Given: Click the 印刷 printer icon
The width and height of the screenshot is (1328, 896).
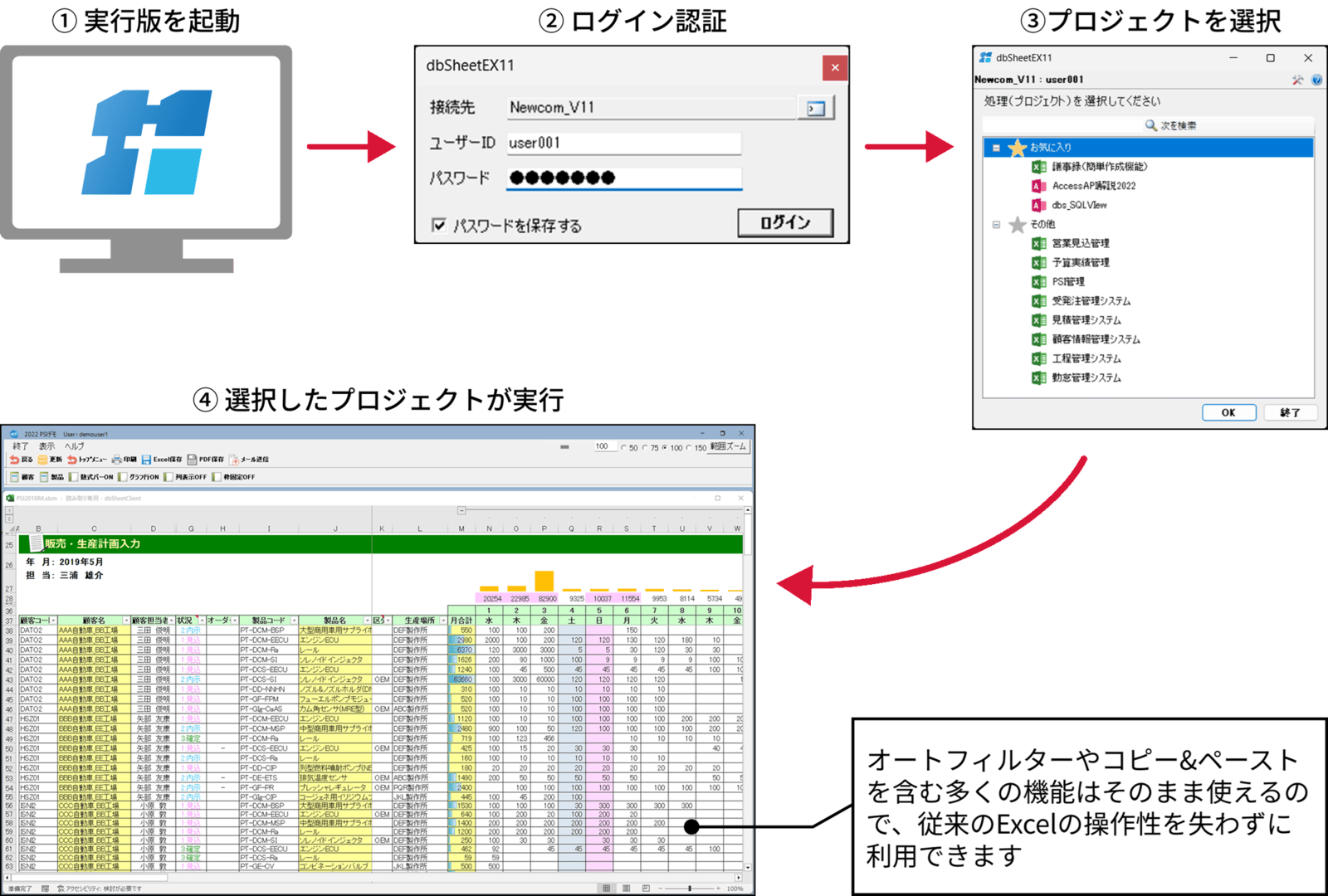Looking at the screenshot, I should coord(117,460).
